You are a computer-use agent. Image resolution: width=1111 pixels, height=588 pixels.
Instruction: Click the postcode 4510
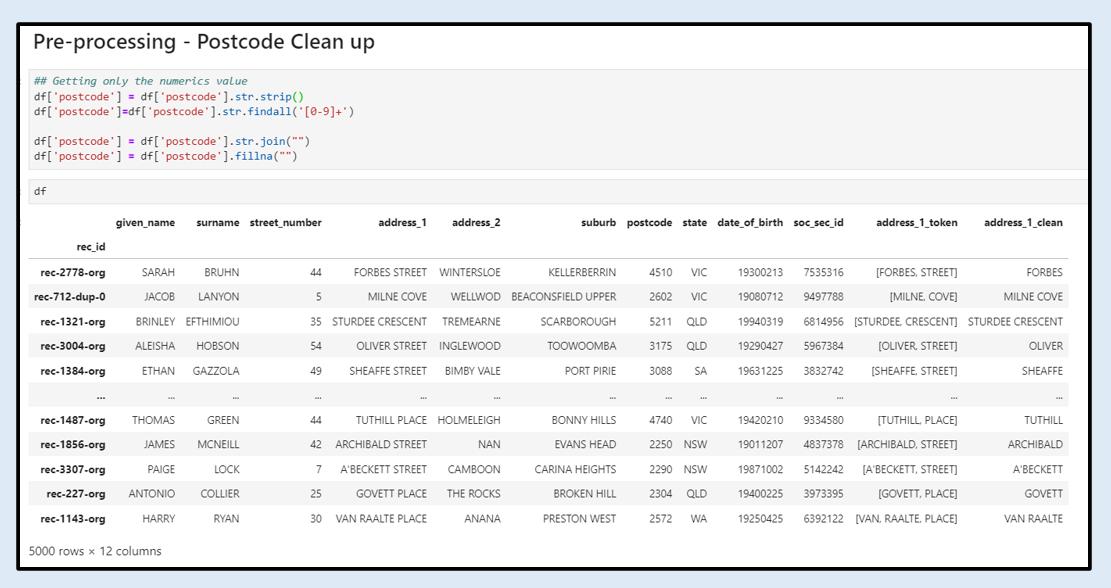(660, 272)
